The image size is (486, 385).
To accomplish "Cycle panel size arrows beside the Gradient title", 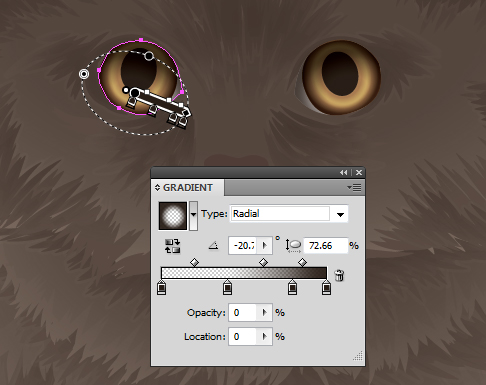I will click(157, 188).
